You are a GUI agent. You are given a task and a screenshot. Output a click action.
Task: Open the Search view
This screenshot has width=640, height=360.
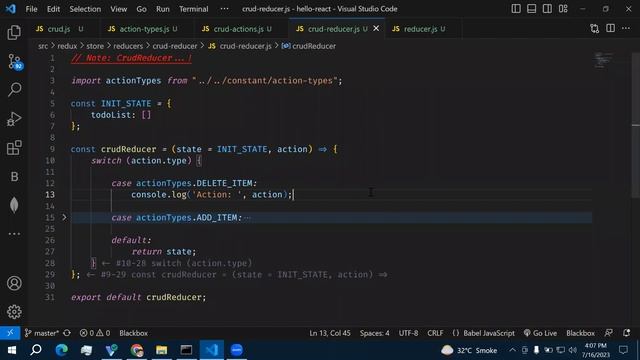pyautogui.click(x=14, y=89)
